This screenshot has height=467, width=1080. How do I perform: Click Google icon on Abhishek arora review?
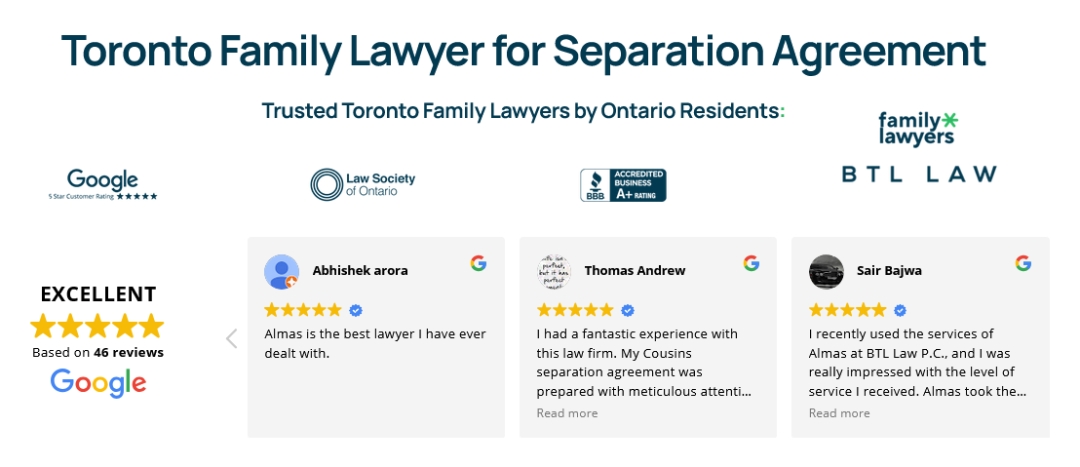point(479,263)
